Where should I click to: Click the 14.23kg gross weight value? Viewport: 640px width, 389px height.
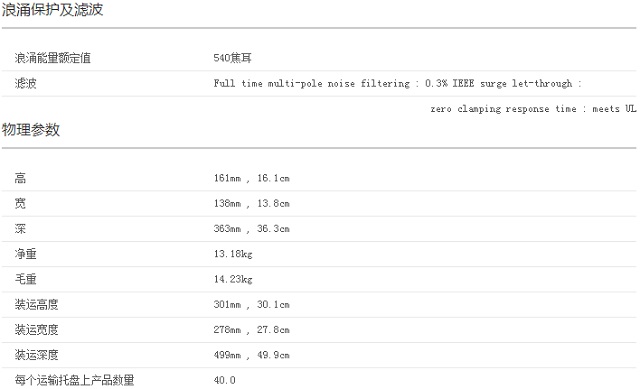(233, 279)
